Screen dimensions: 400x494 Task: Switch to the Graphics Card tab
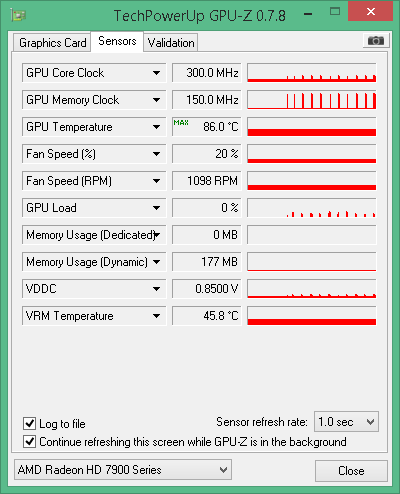coord(52,43)
